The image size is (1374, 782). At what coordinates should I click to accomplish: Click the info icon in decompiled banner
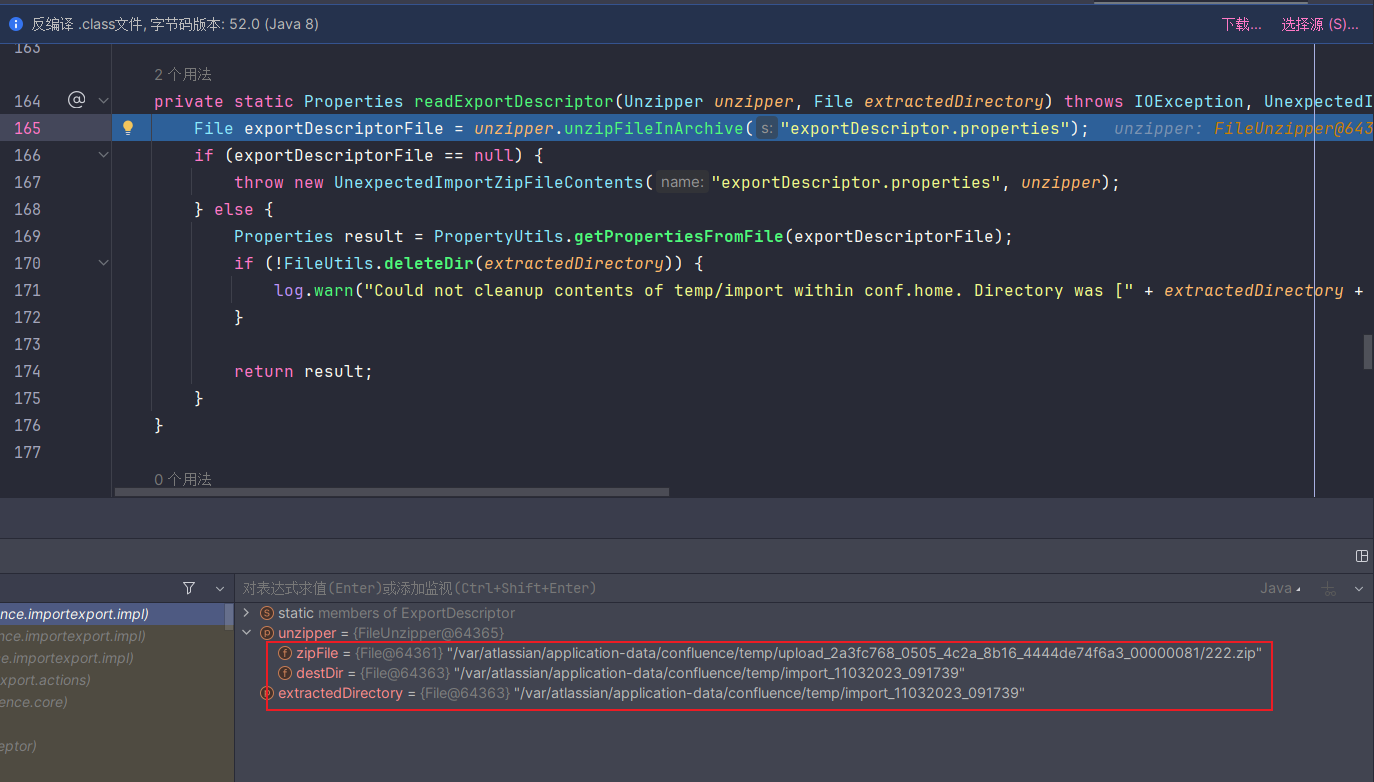(x=15, y=23)
